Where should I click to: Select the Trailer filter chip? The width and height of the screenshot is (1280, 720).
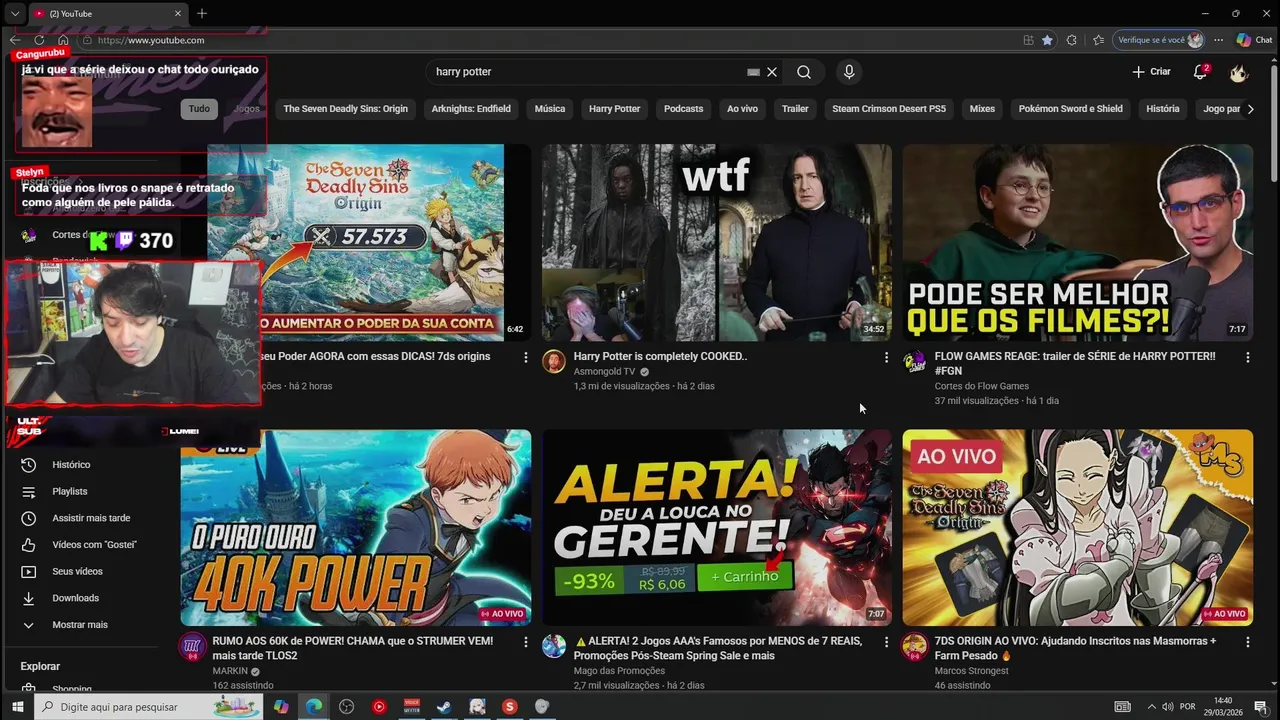click(795, 109)
